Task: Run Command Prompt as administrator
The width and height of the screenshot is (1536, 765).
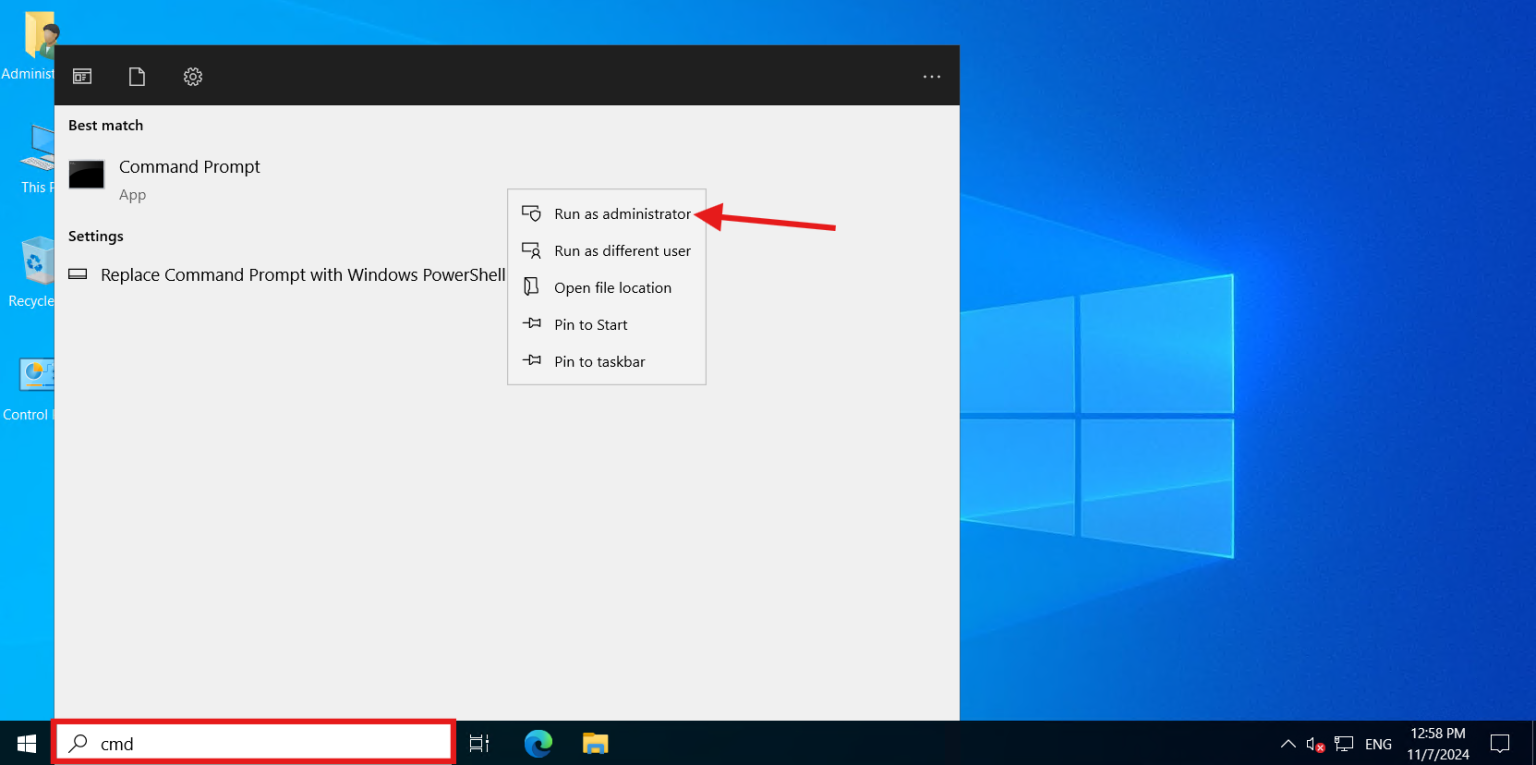Action: coord(622,213)
